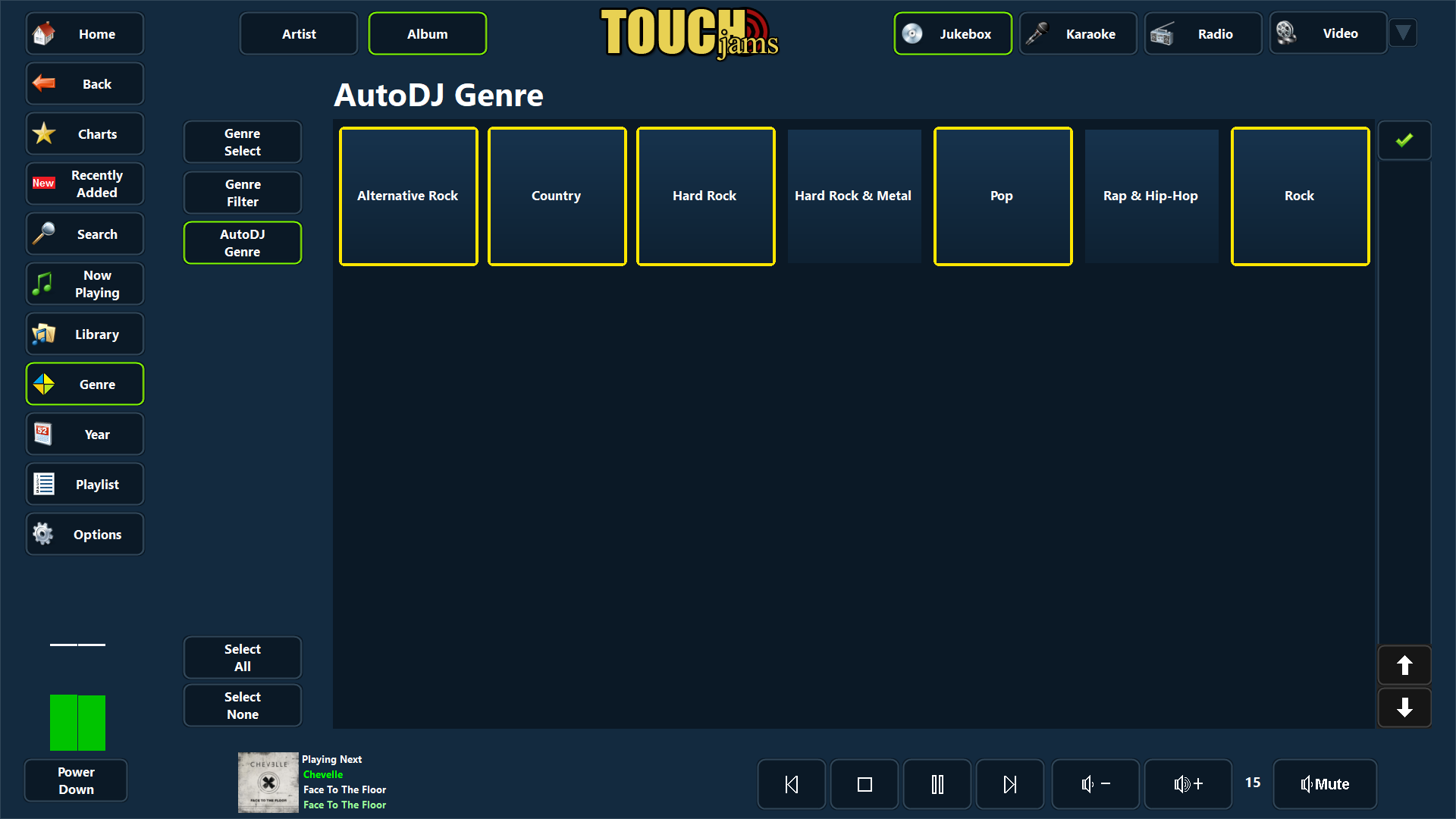
Task: Open Charts via the star icon
Action: (43, 133)
